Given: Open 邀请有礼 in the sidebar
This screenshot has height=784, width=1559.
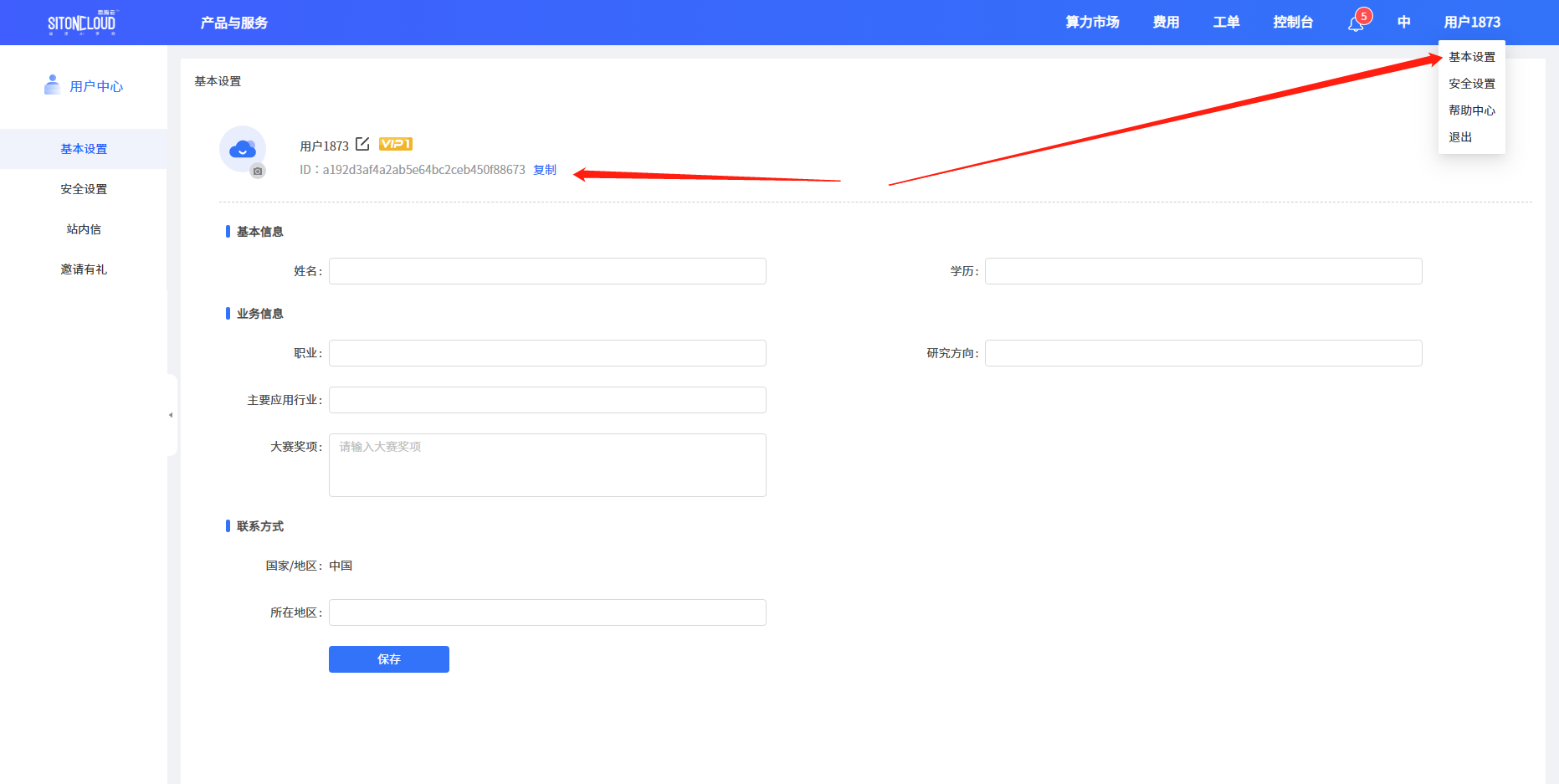Looking at the screenshot, I should 84,269.
